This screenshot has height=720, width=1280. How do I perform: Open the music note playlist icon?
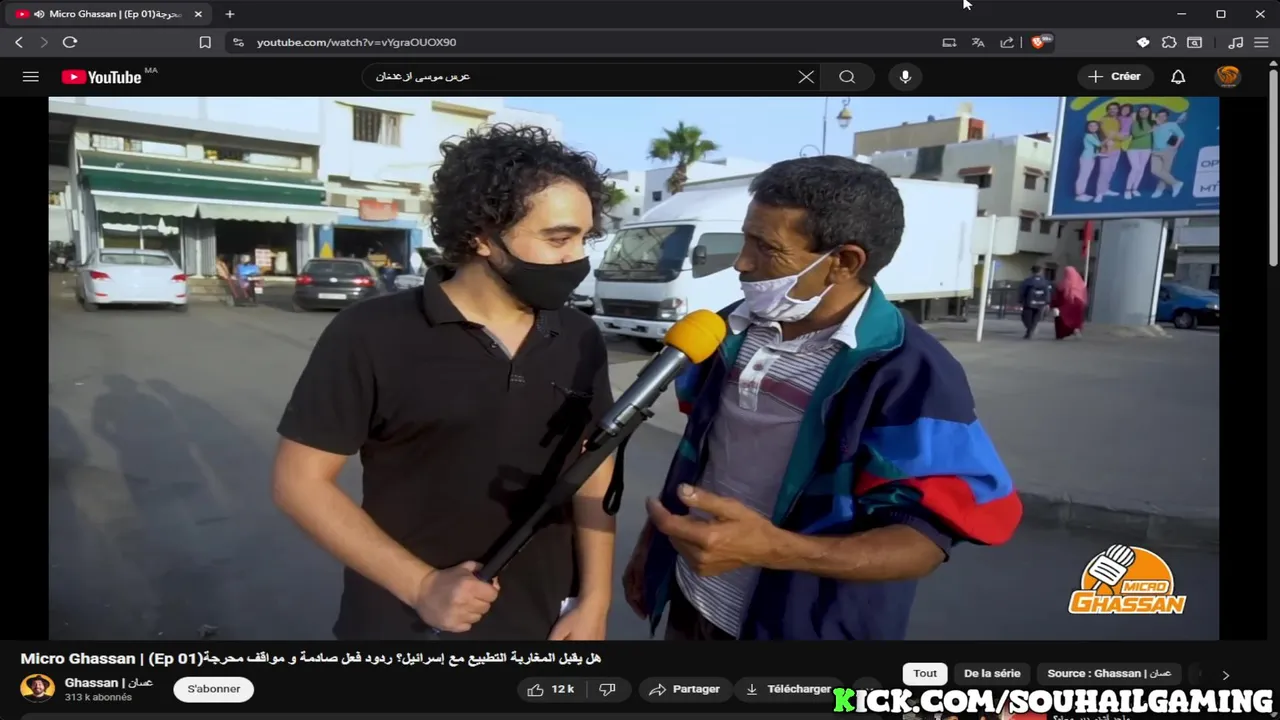point(1236,42)
